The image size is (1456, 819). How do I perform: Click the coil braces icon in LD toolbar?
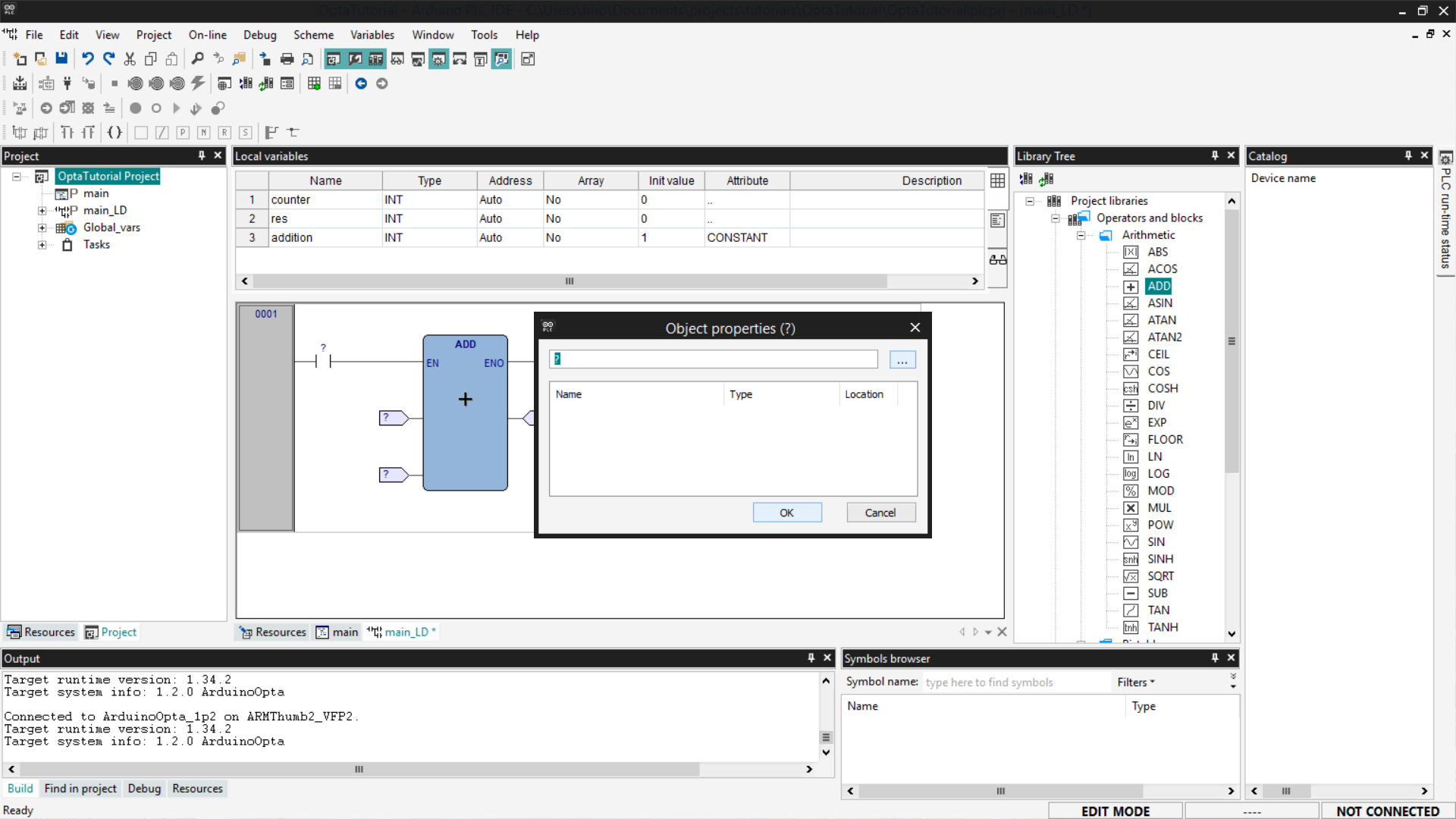click(x=115, y=133)
